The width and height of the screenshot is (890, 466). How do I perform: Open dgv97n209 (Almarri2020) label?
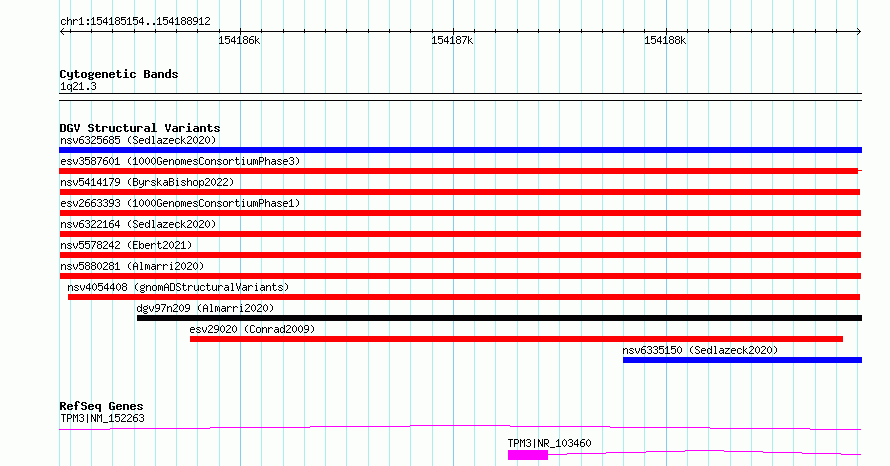pyautogui.click(x=205, y=308)
